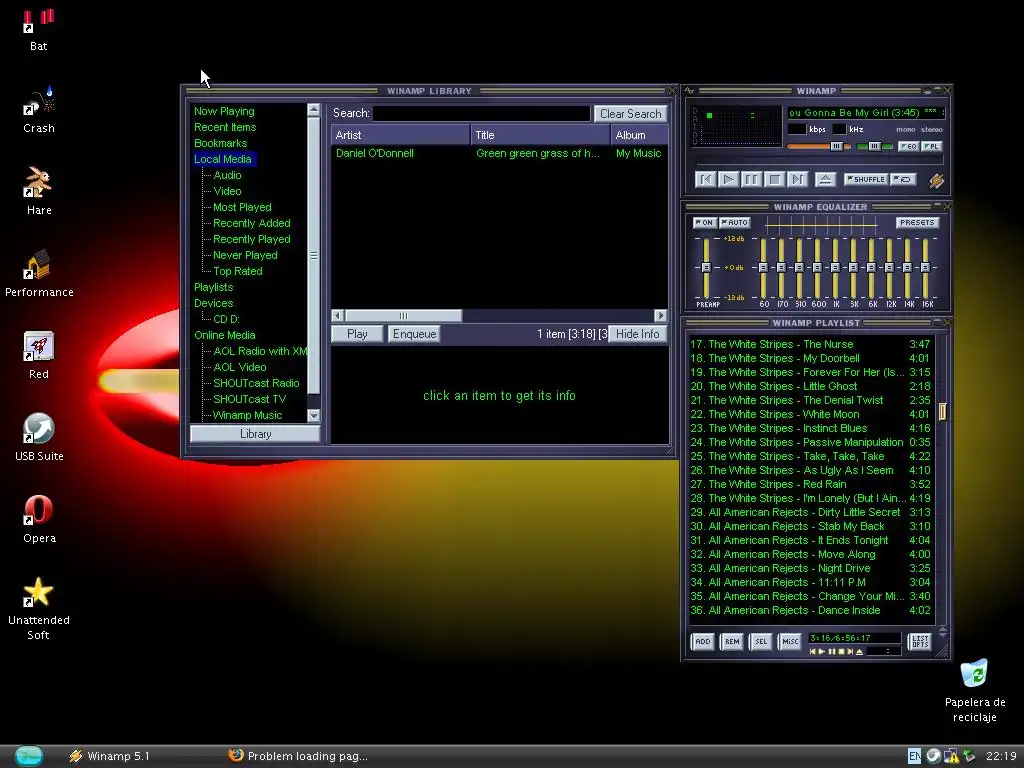Select Local Media in library tree

pos(223,159)
